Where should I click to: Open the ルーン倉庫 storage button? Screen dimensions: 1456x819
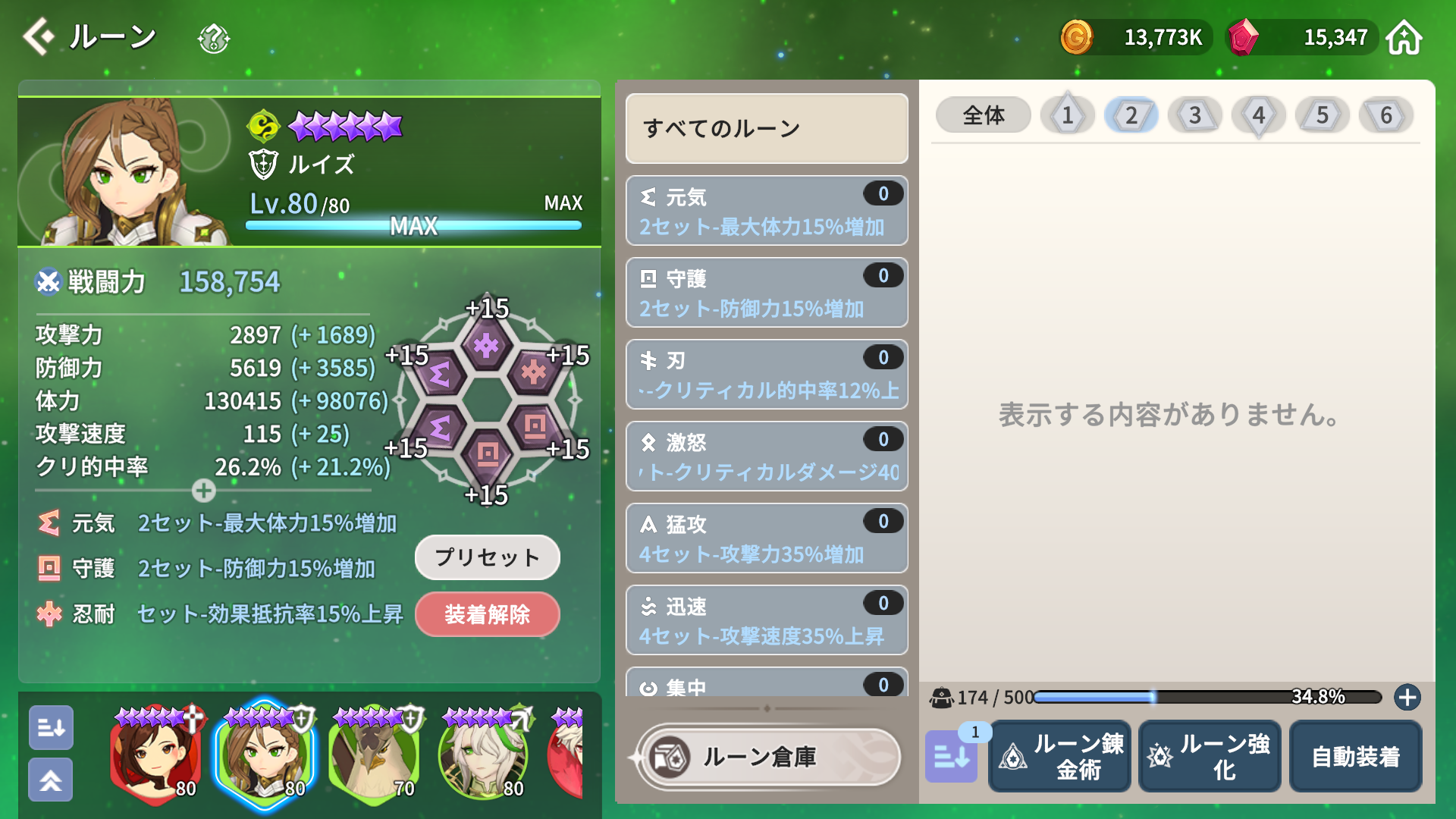767,756
